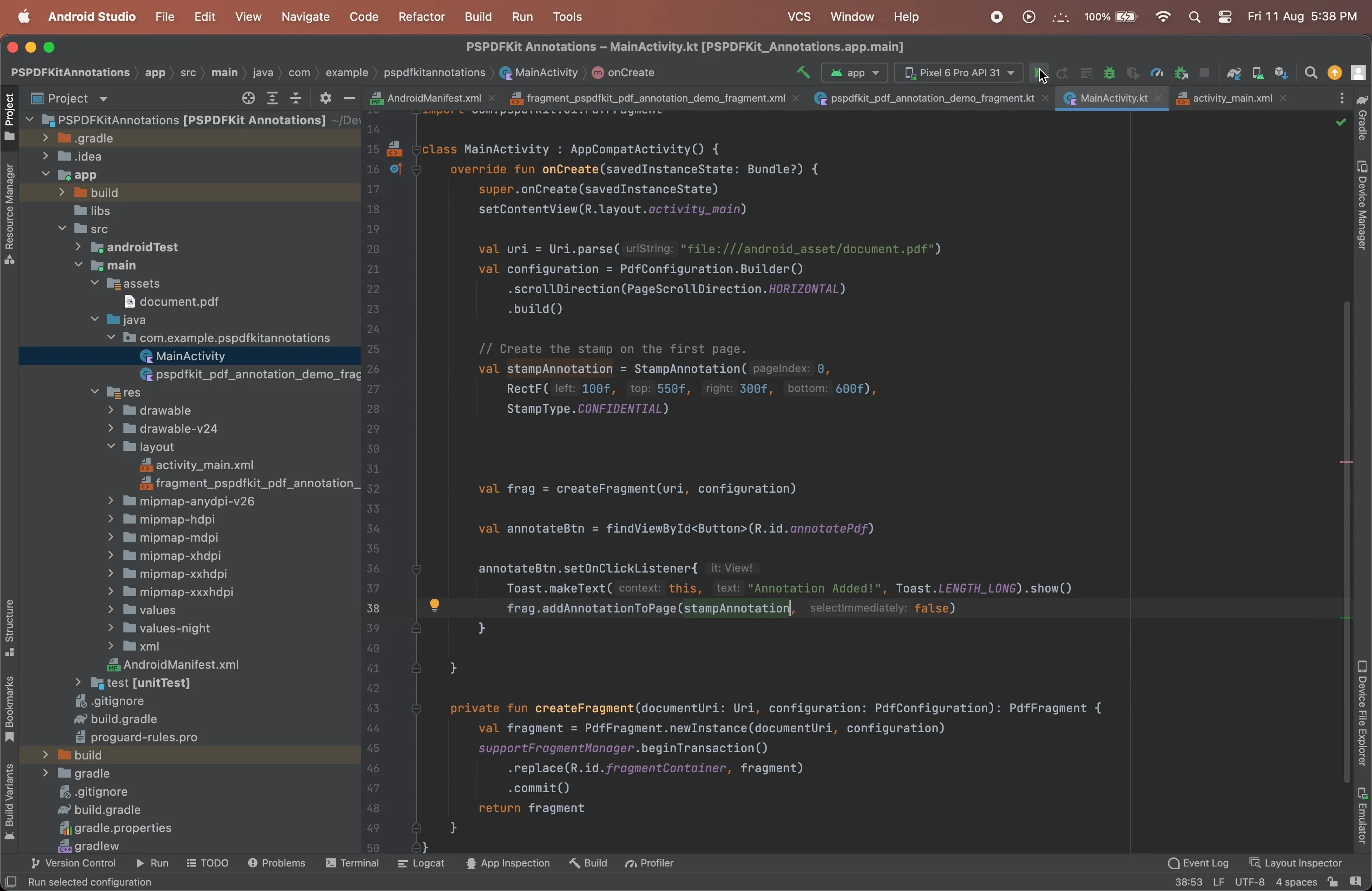Open the Profile app gauge icon

point(1156,73)
